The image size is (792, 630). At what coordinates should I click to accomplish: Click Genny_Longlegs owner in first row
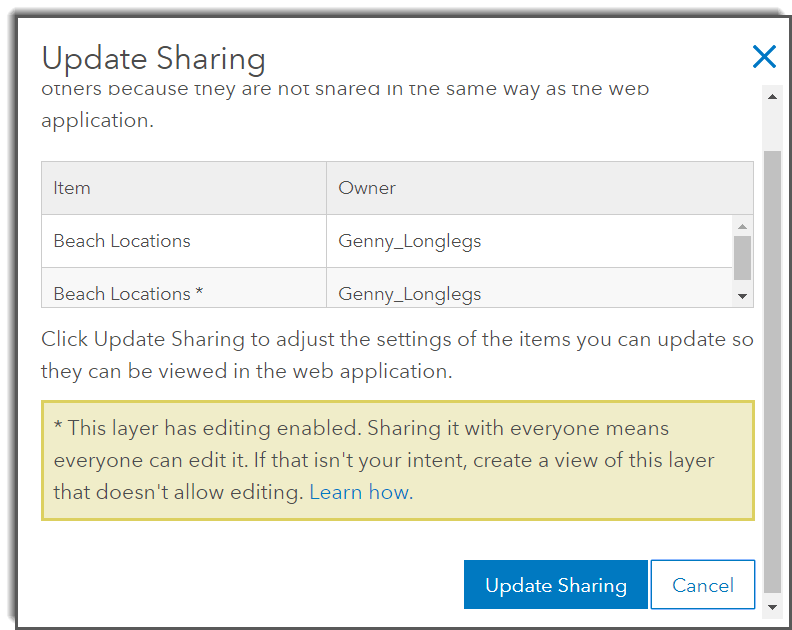point(410,241)
